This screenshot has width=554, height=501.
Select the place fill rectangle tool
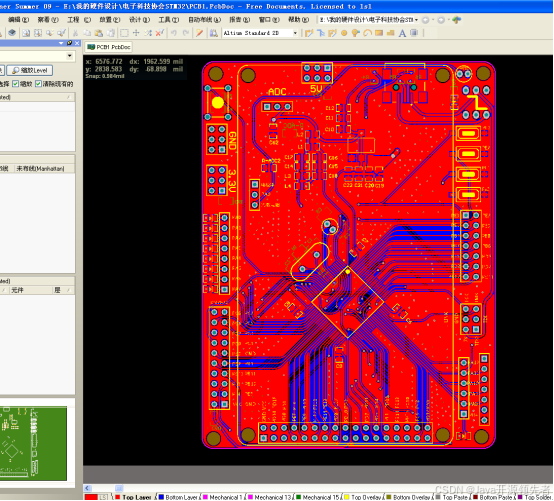click(x=379, y=33)
